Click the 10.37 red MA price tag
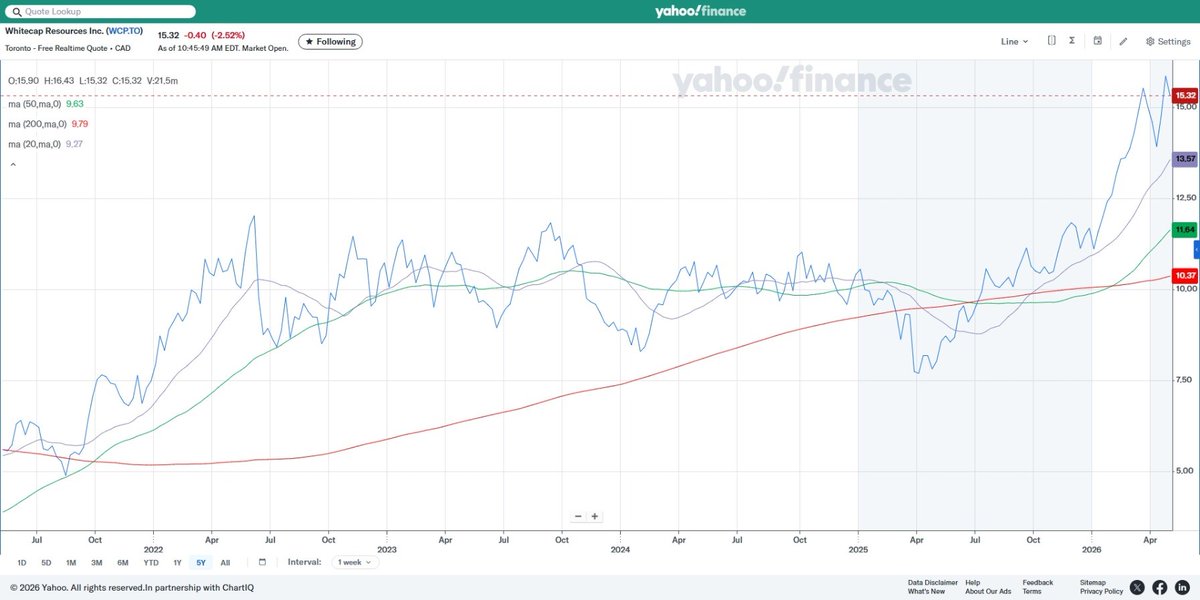Screen dimensions: 1200x600 [1186, 275]
